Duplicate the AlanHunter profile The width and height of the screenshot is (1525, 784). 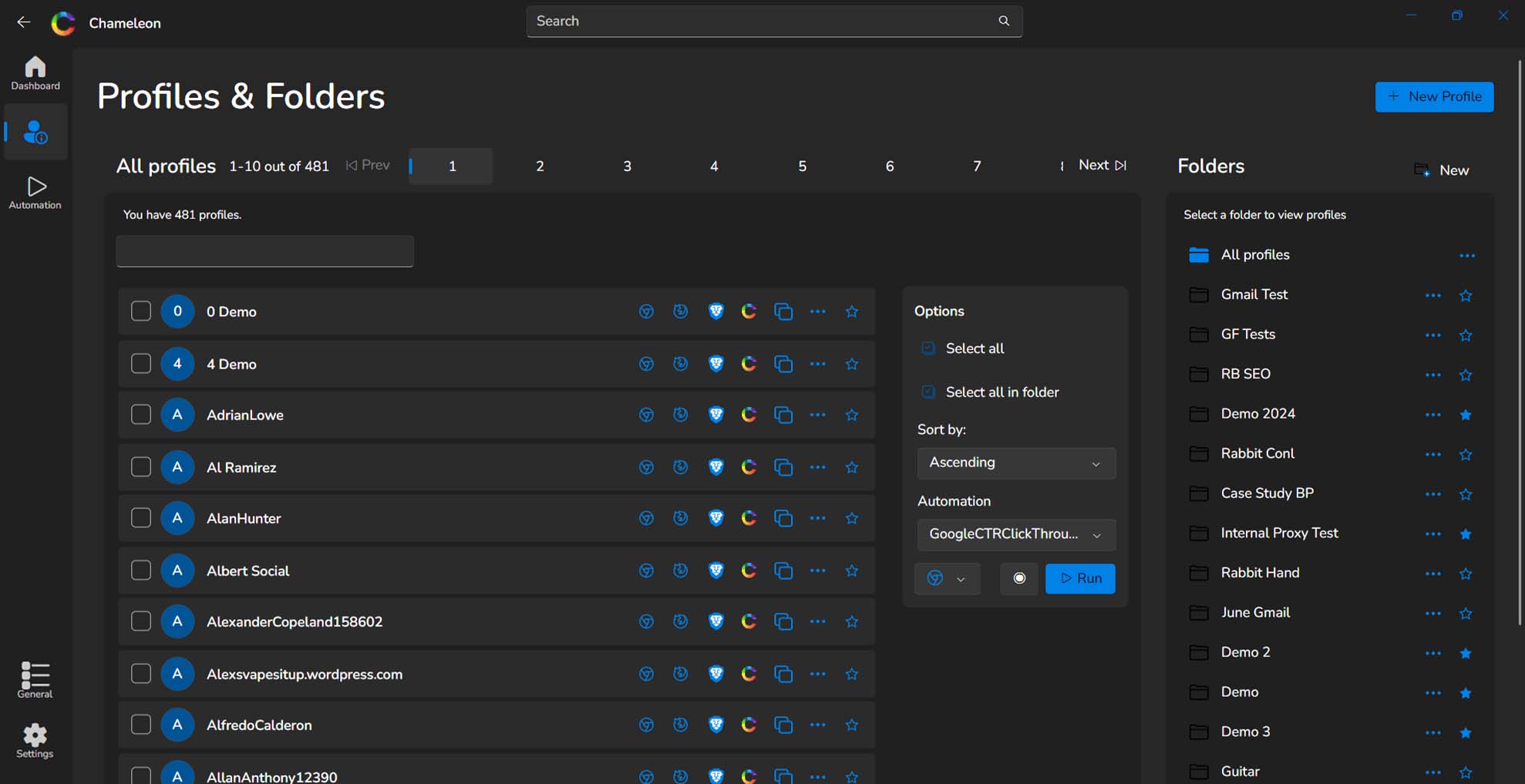click(x=783, y=518)
